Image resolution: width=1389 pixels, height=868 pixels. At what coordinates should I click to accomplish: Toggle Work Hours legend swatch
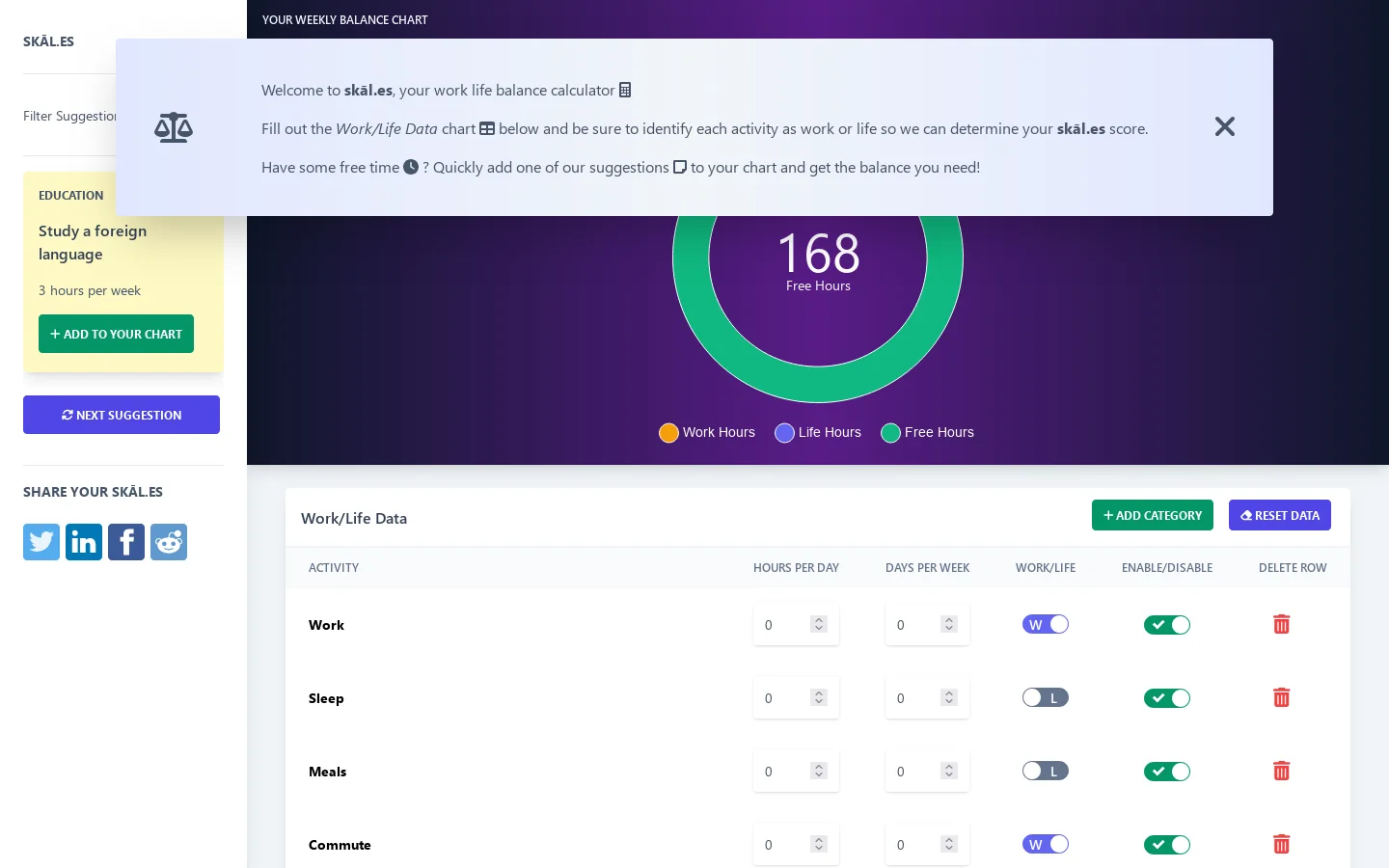pos(668,433)
